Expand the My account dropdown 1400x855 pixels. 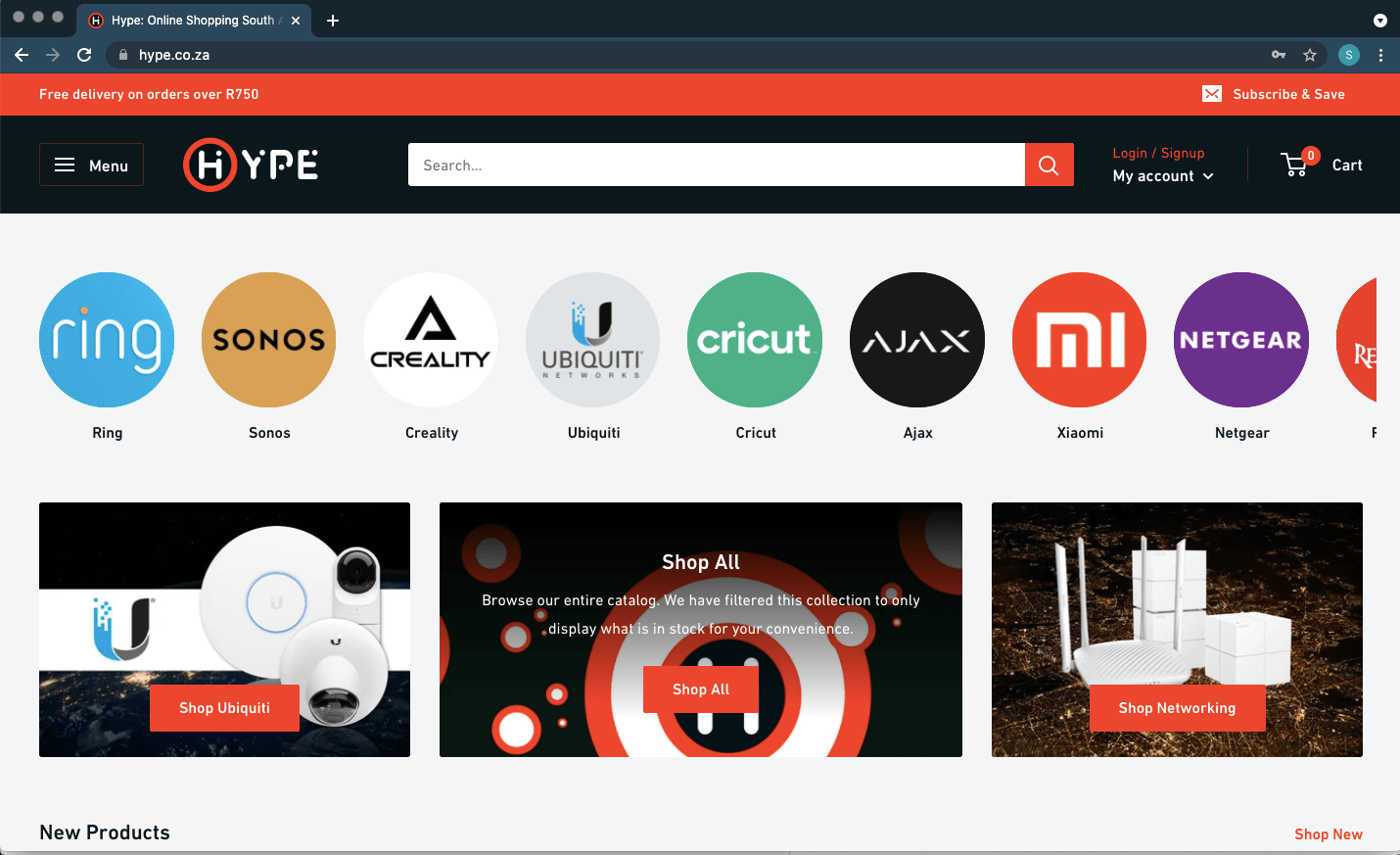pos(1163,176)
